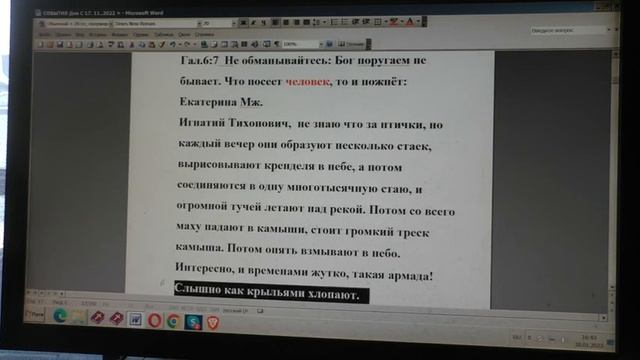This screenshot has height=360, width=640.
Task: Open the Times New Roman font dropdown
Action: click(199, 24)
